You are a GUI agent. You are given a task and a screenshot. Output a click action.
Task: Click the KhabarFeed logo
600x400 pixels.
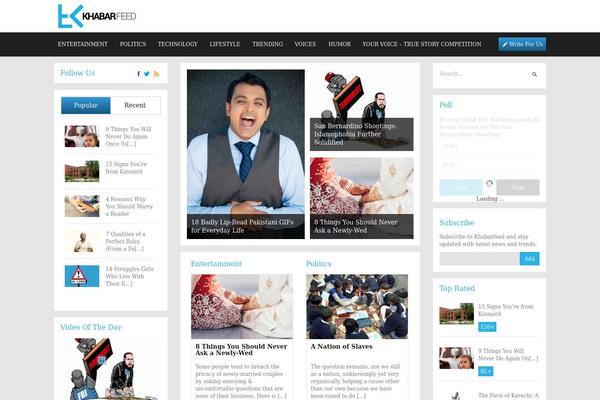click(97, 16)
